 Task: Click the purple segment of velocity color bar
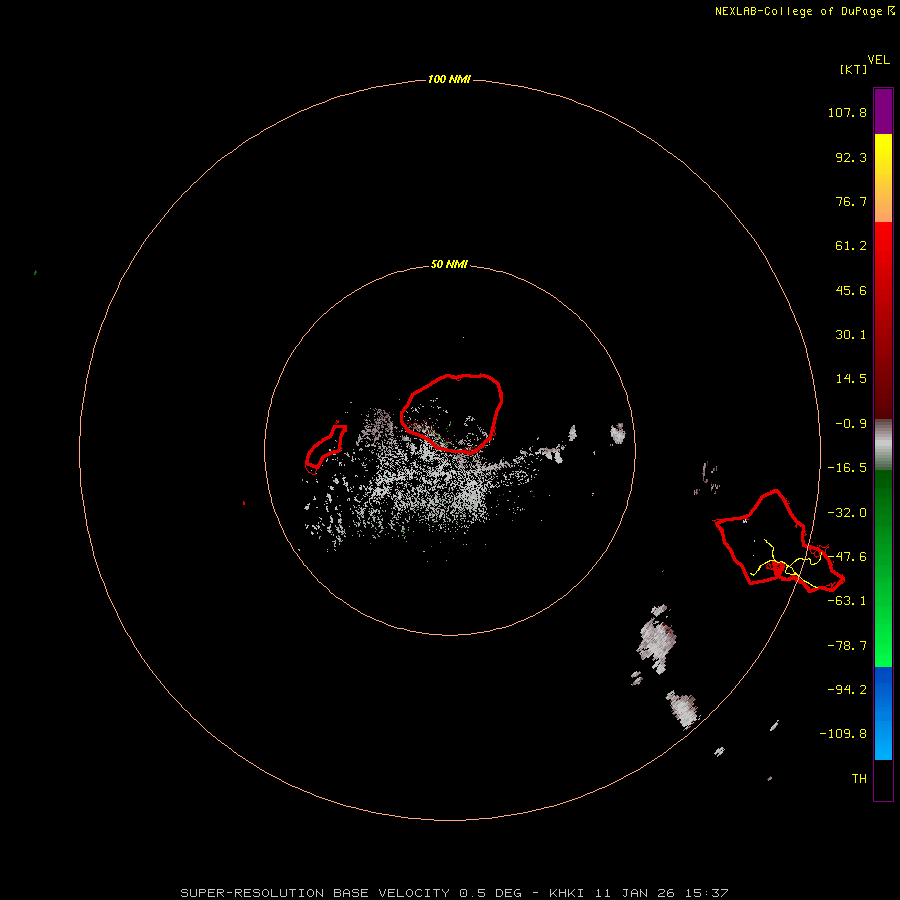(883, 112)
